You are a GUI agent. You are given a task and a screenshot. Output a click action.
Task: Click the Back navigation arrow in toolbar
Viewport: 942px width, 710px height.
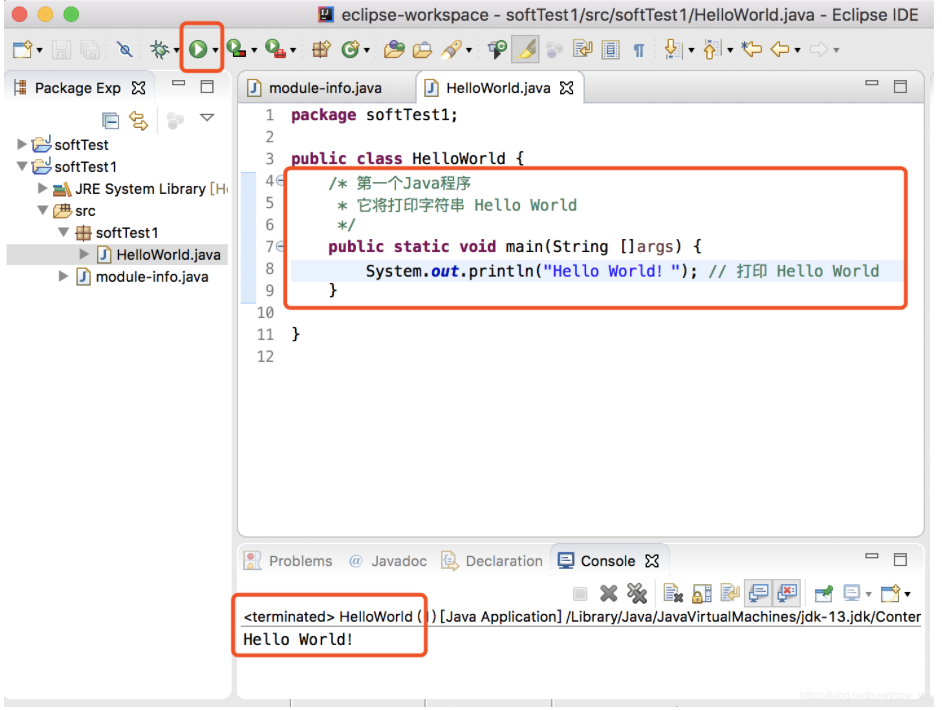[778, 49]
